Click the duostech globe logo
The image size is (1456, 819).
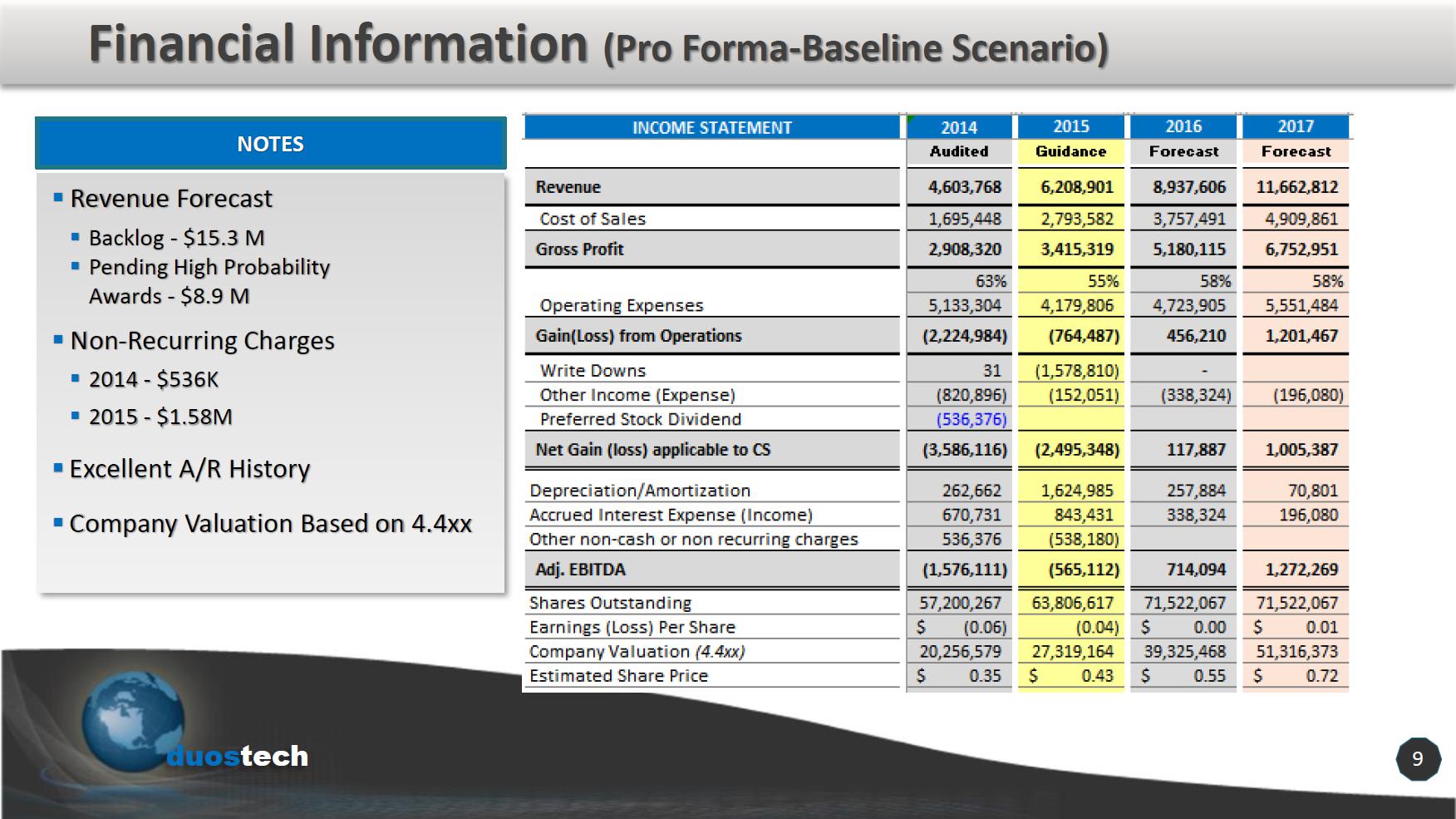133,719
